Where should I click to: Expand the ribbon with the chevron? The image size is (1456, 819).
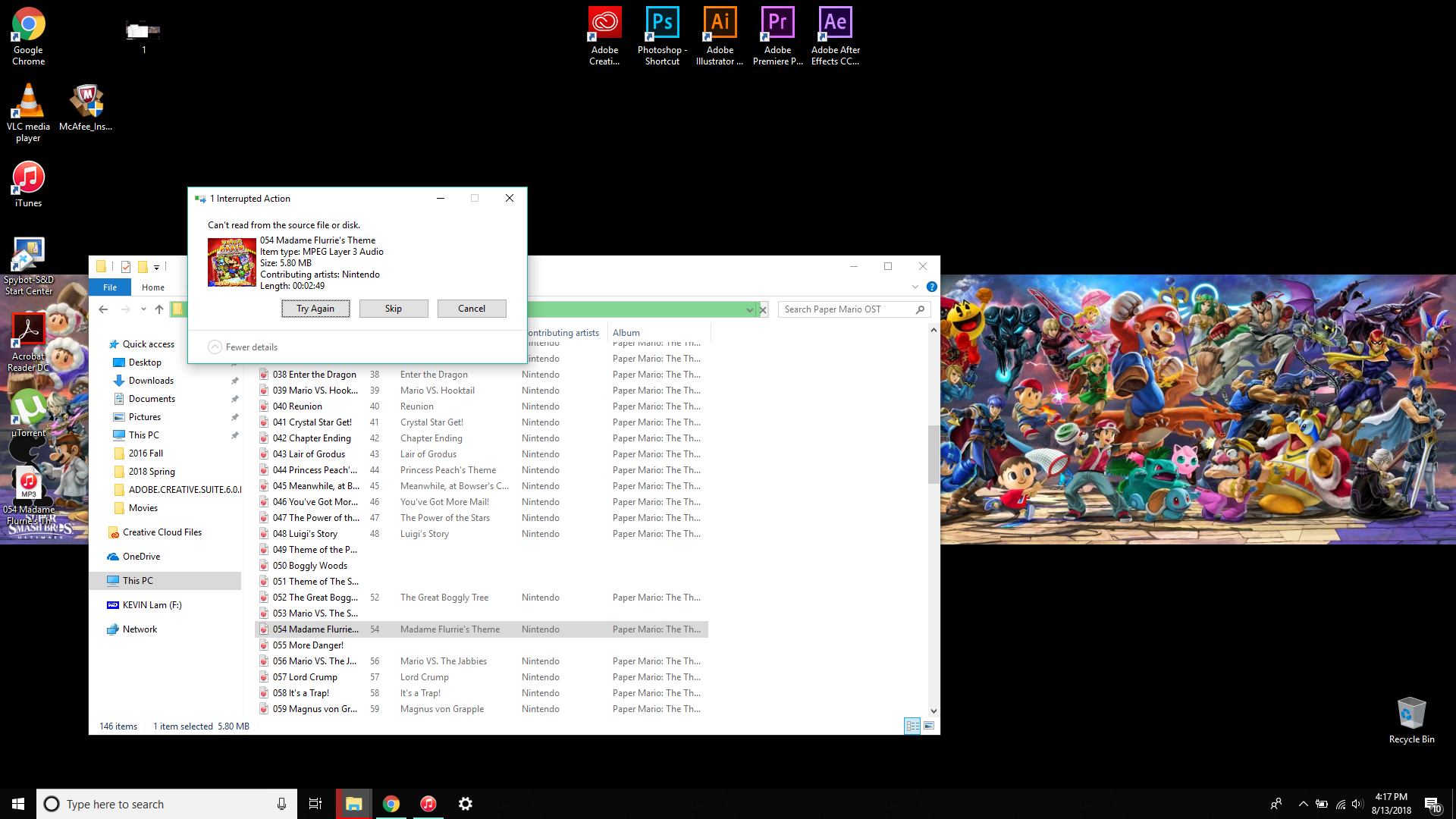915,287
